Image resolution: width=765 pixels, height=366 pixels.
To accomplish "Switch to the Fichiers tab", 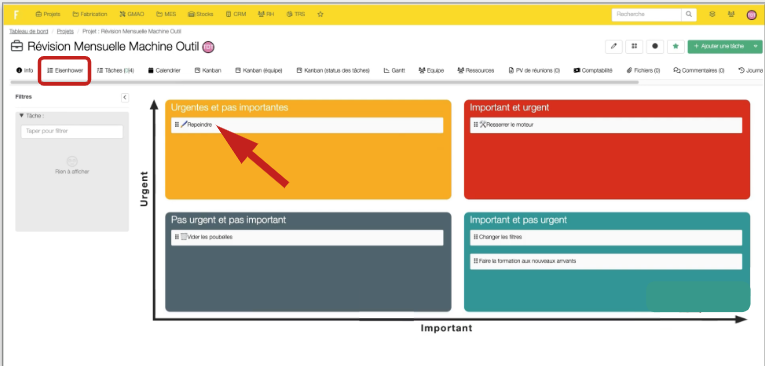I will (643, 70).
